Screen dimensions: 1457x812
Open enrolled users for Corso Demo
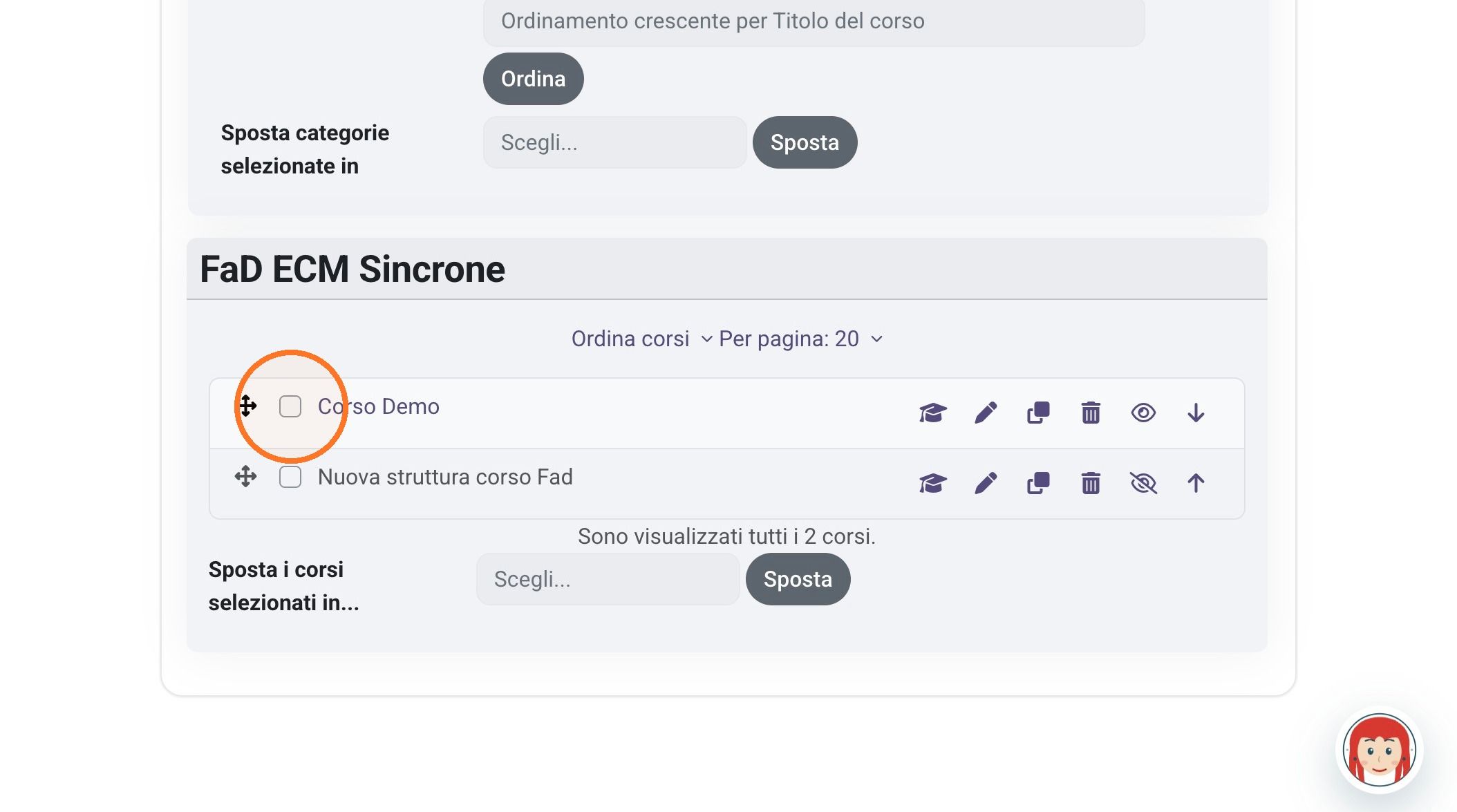(932, 413)
